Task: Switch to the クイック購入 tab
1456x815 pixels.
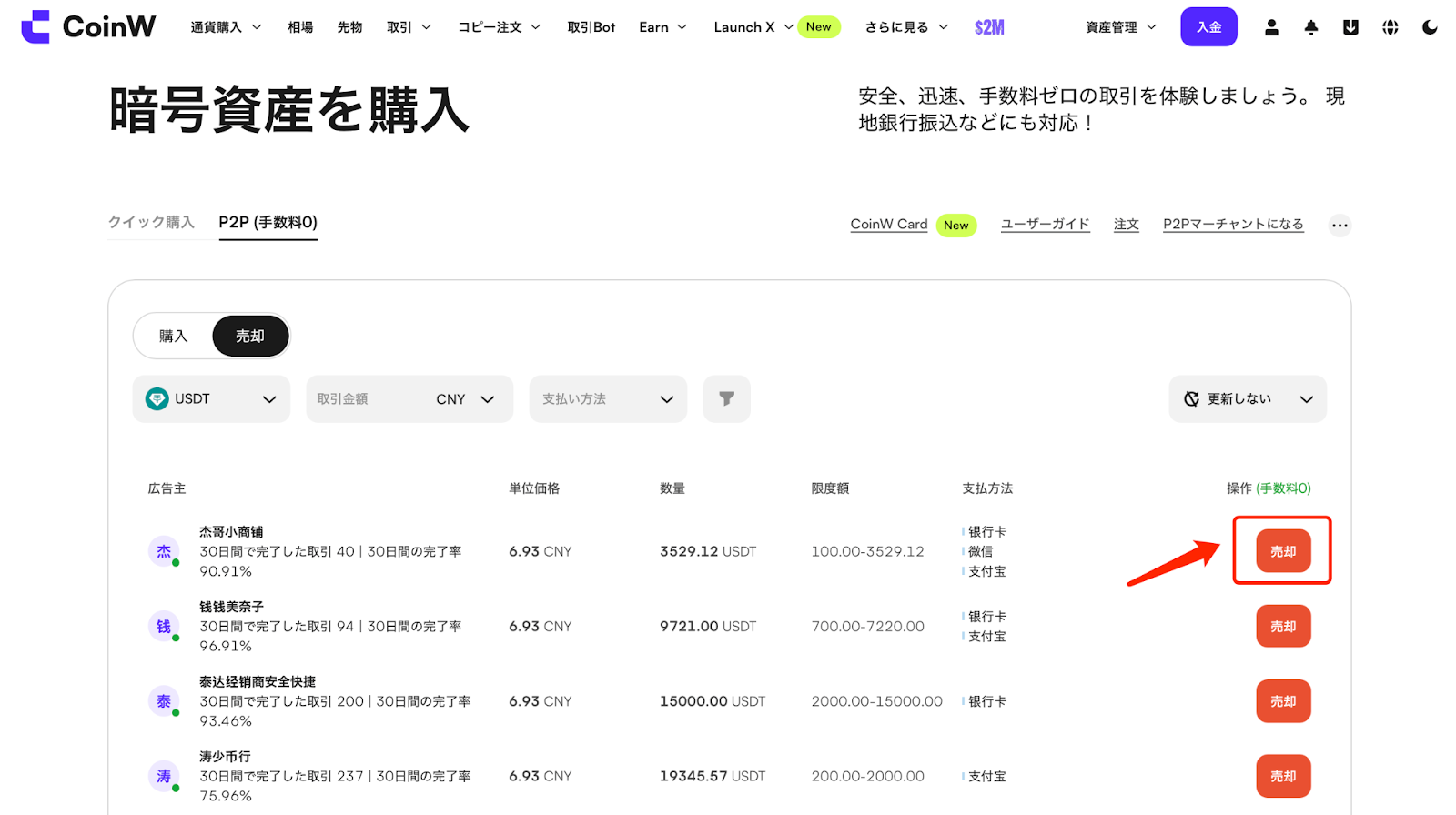Action: [x=151, y=223]
